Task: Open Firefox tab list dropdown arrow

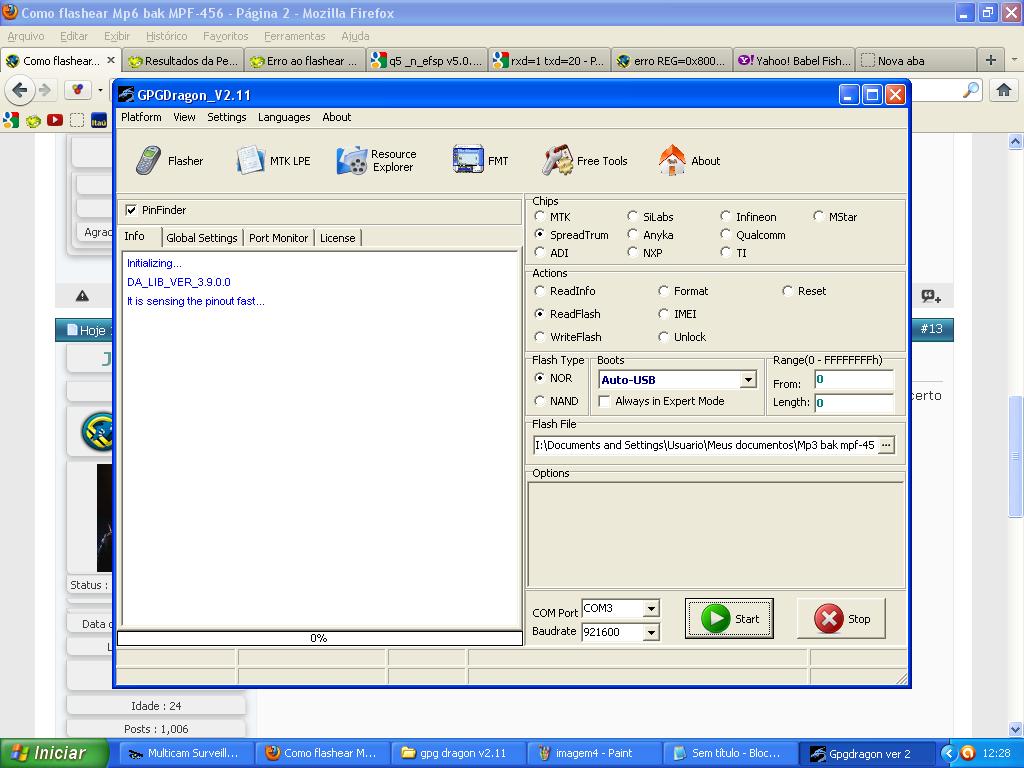Action: point(1014,60)
